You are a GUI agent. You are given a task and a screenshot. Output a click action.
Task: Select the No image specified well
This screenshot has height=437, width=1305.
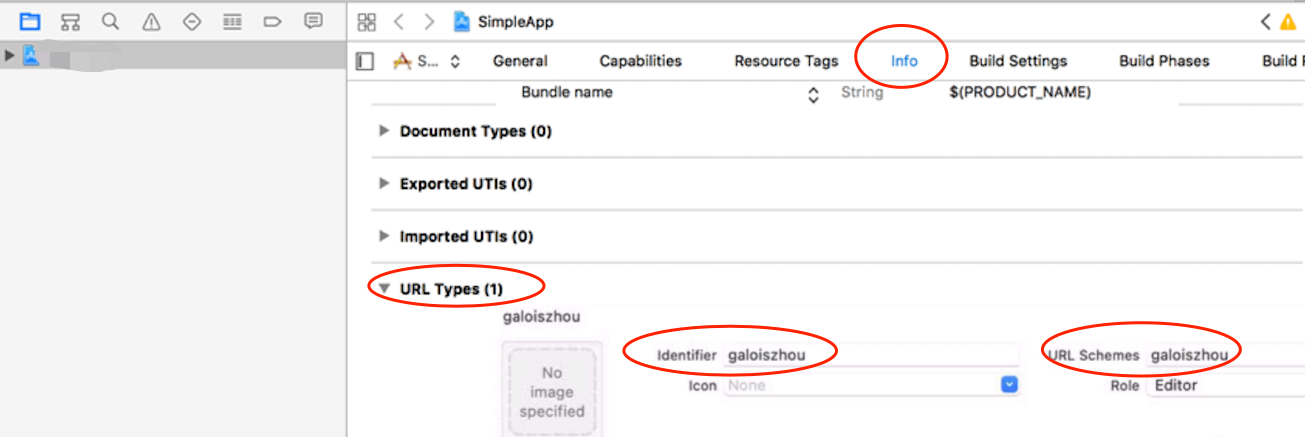(552, 389)
